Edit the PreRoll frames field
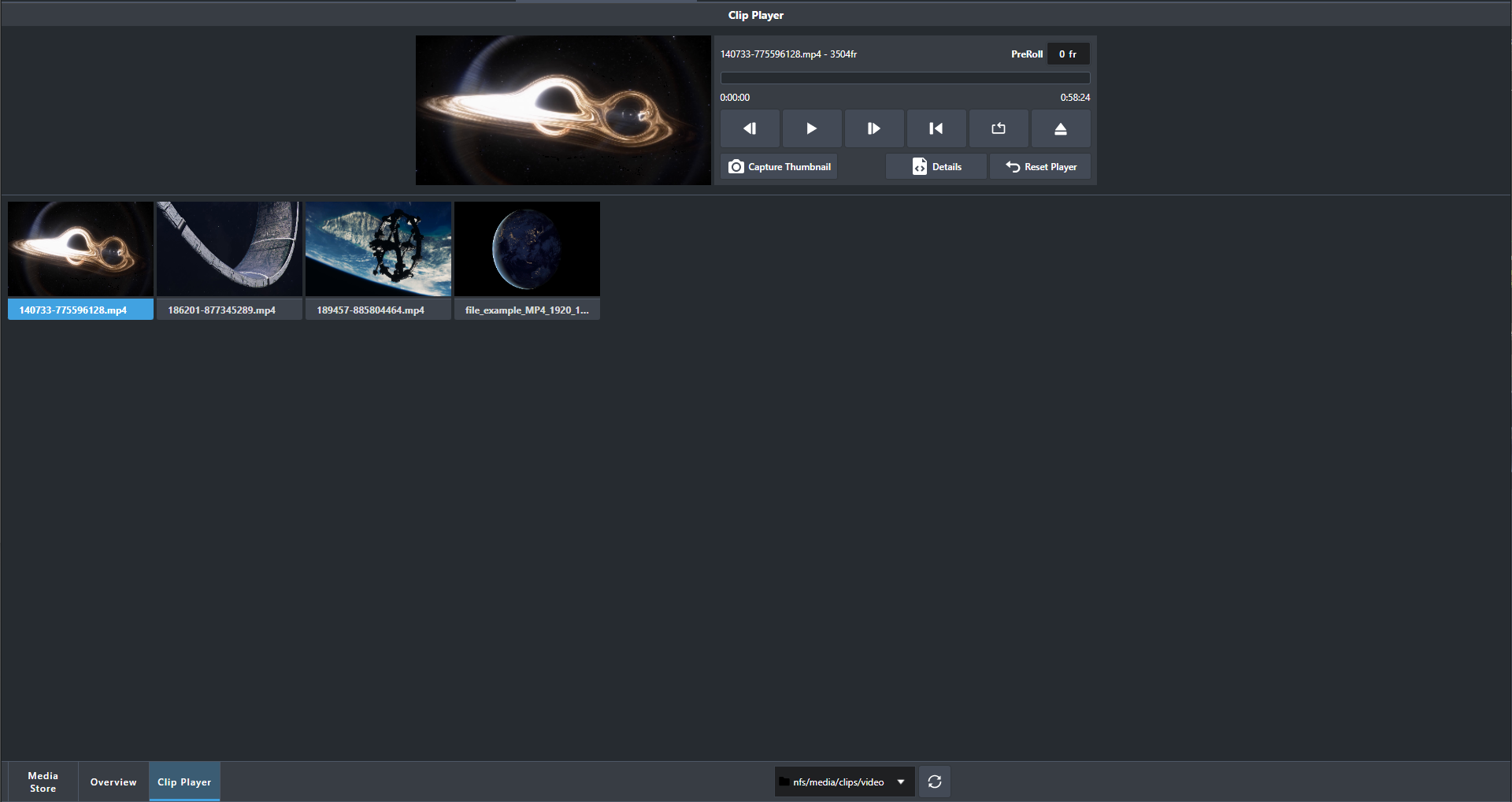The image size is (1512, 802). point(1069,54)
